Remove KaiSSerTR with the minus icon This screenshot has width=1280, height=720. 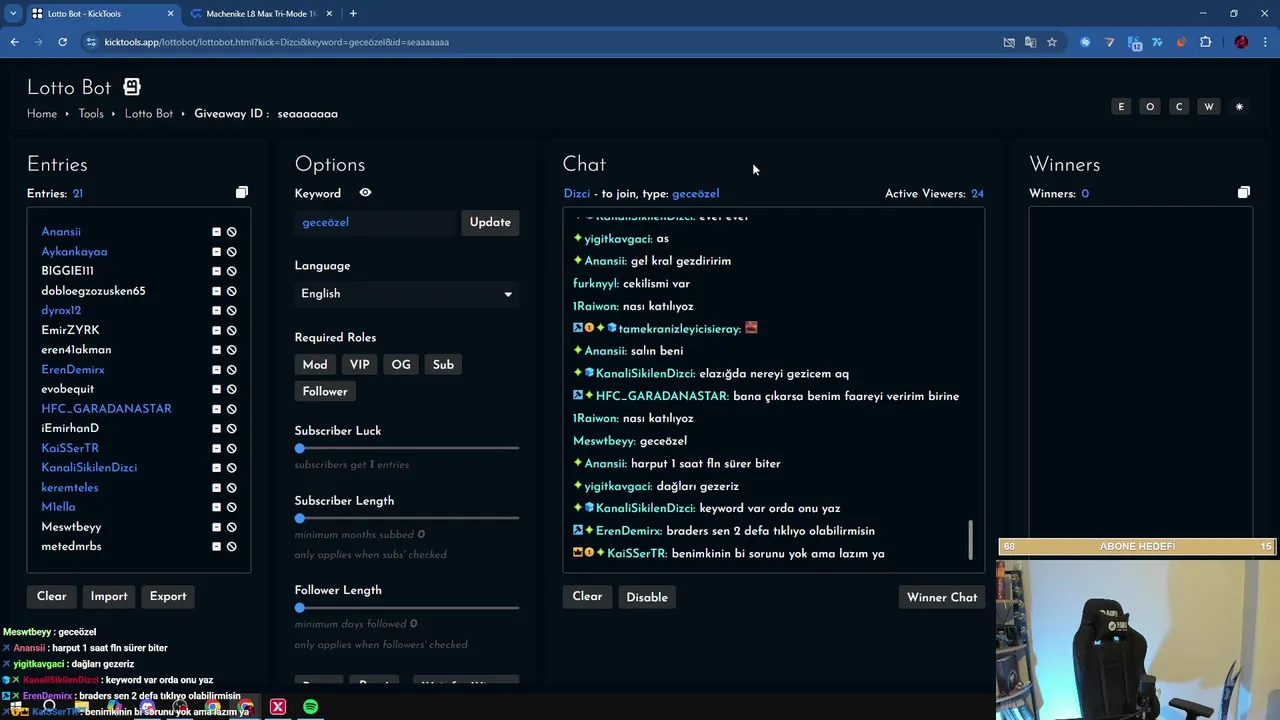[216, 448]
